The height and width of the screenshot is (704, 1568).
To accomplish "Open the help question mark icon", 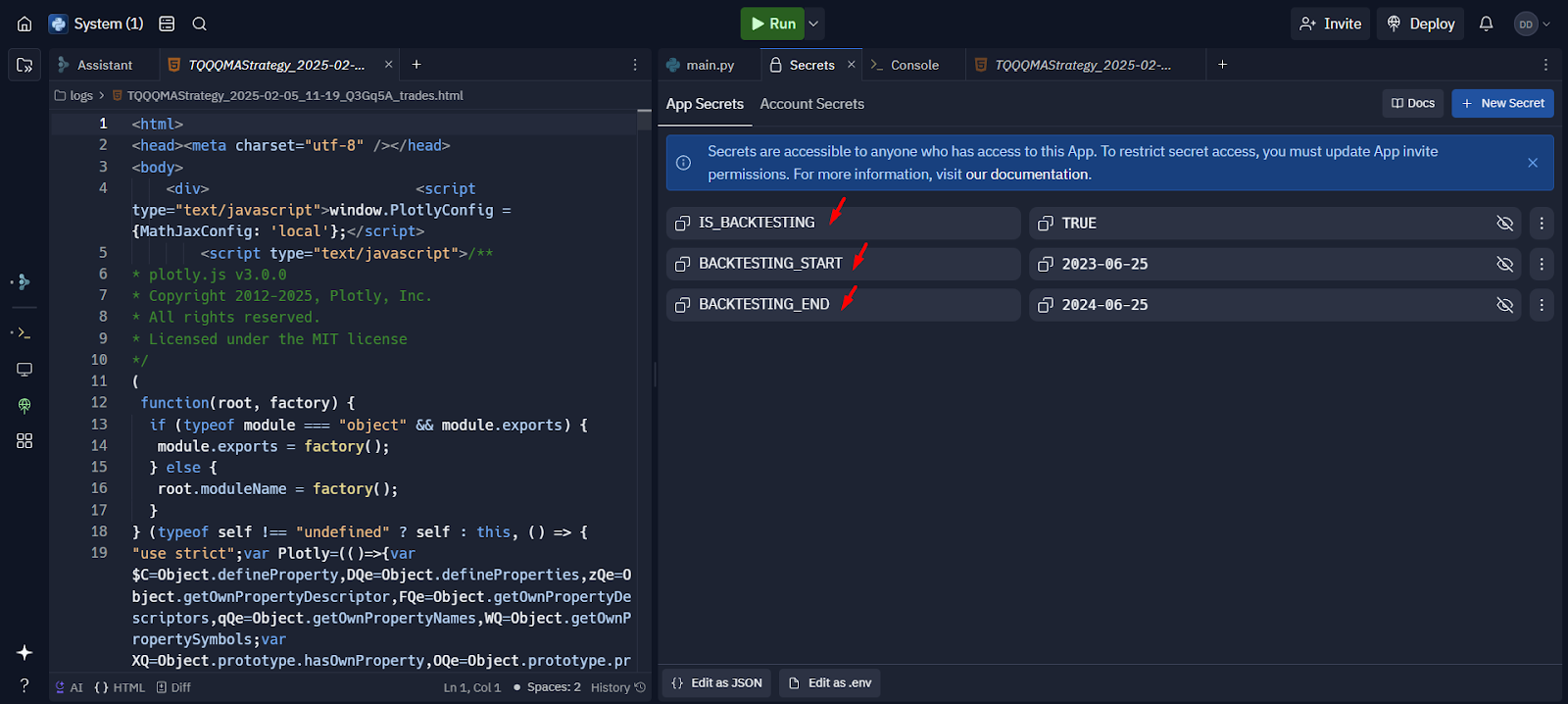I will [24, 685].
